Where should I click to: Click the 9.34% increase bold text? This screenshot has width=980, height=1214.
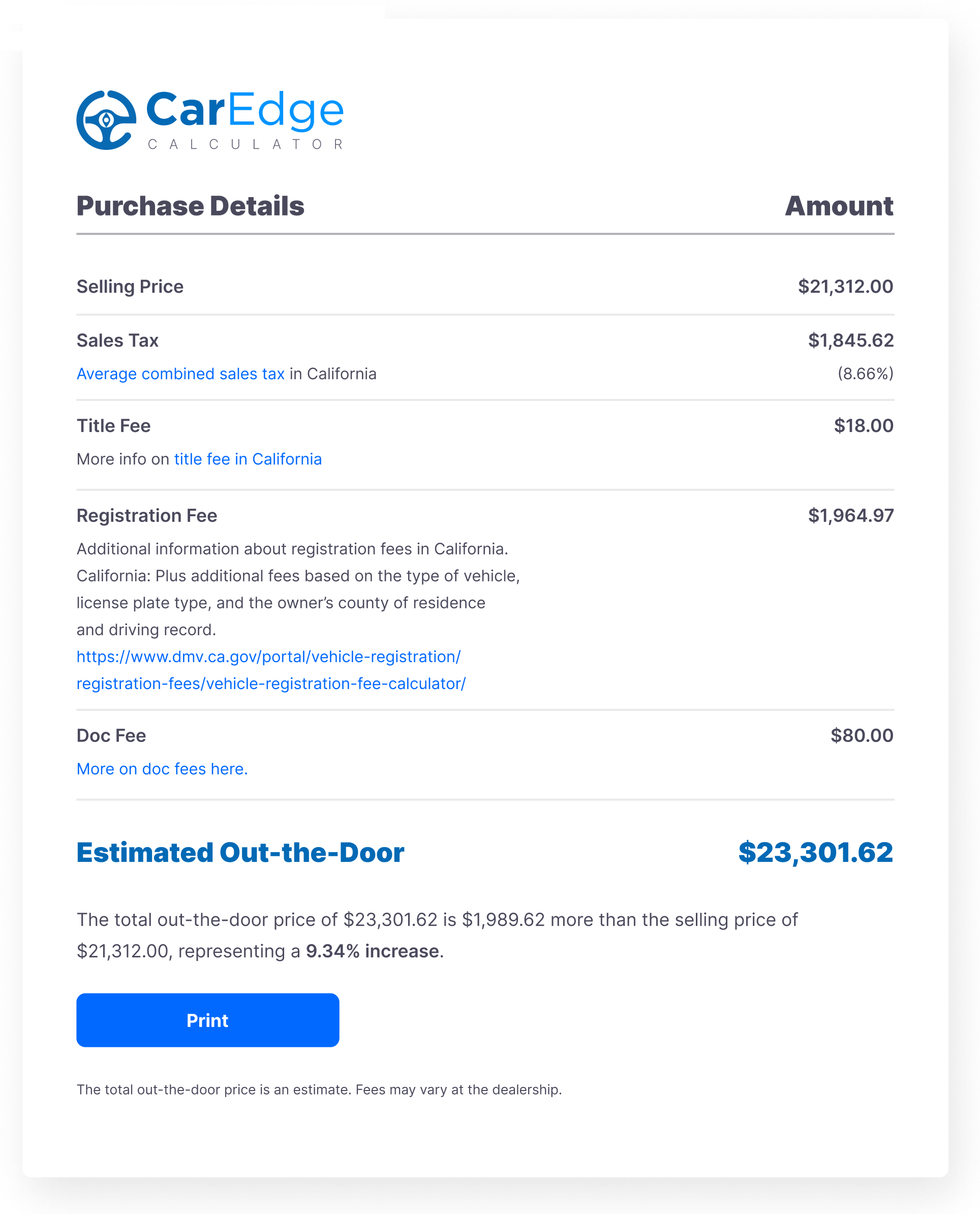373,951
